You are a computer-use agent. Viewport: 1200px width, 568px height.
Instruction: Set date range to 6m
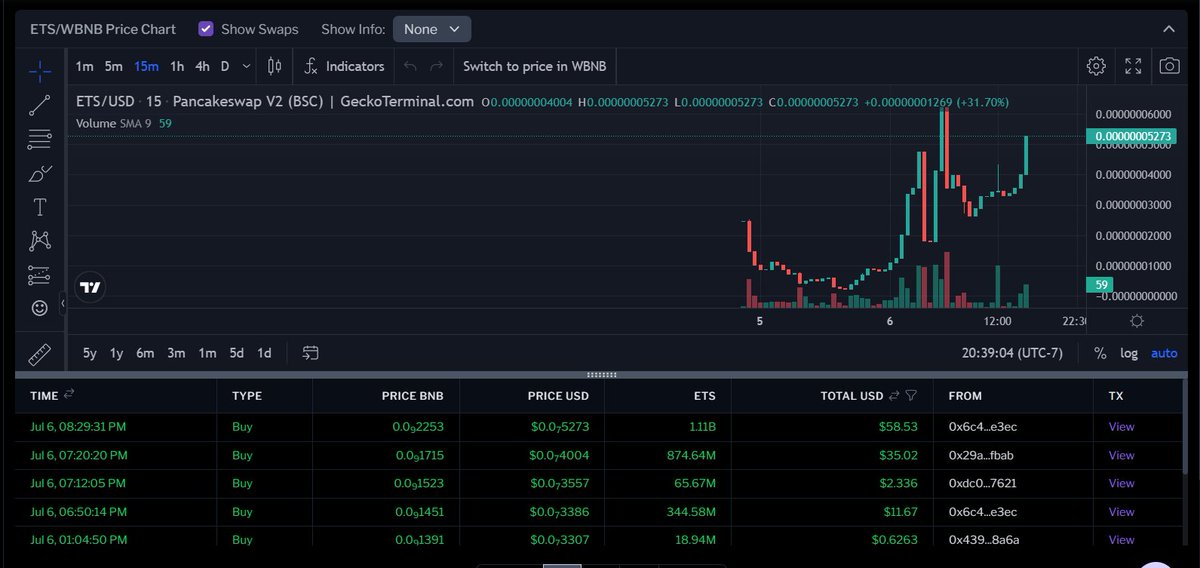[146, 353]
